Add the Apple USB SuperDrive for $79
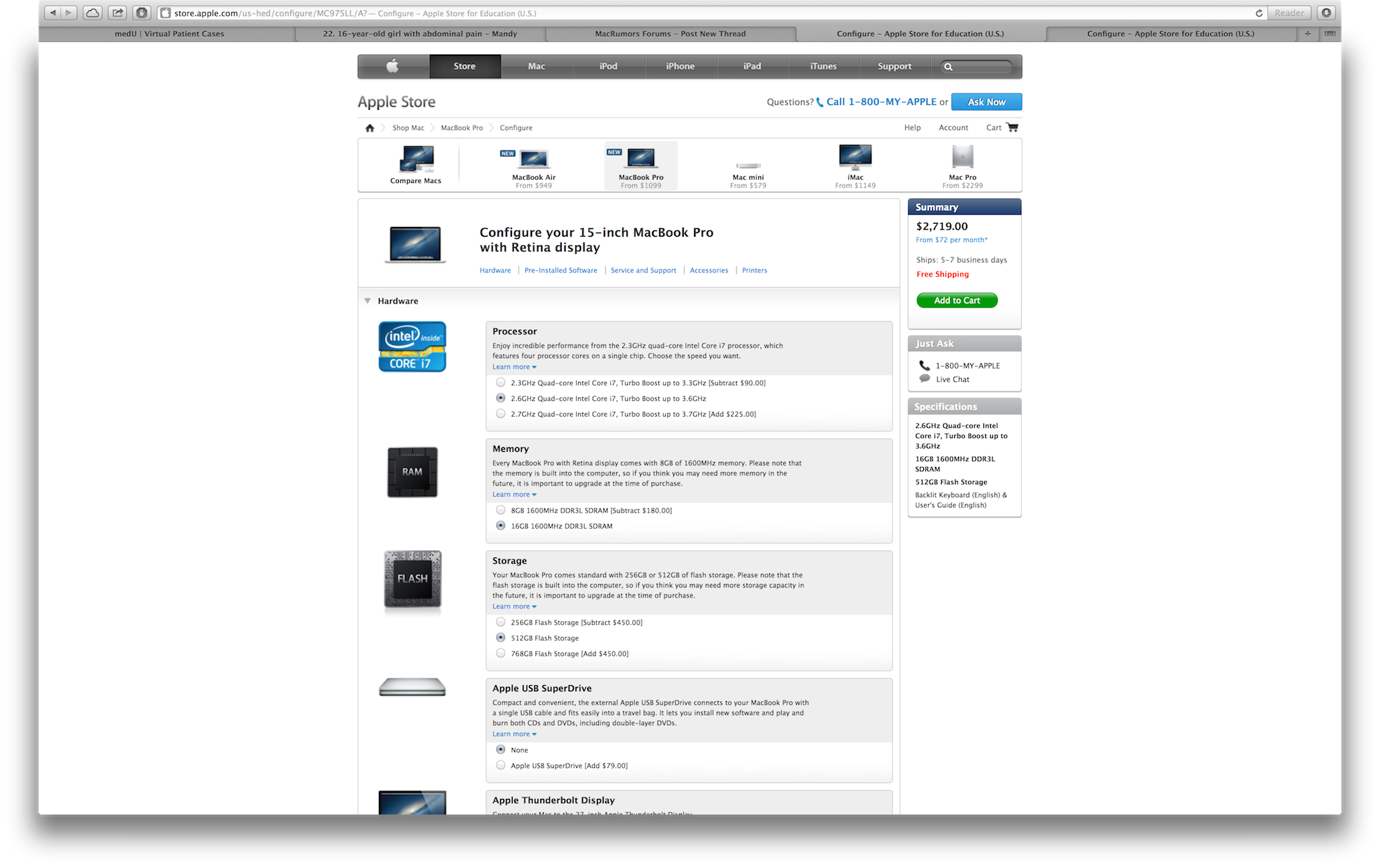The image size is (1380, 868). (x=500, y=766)
